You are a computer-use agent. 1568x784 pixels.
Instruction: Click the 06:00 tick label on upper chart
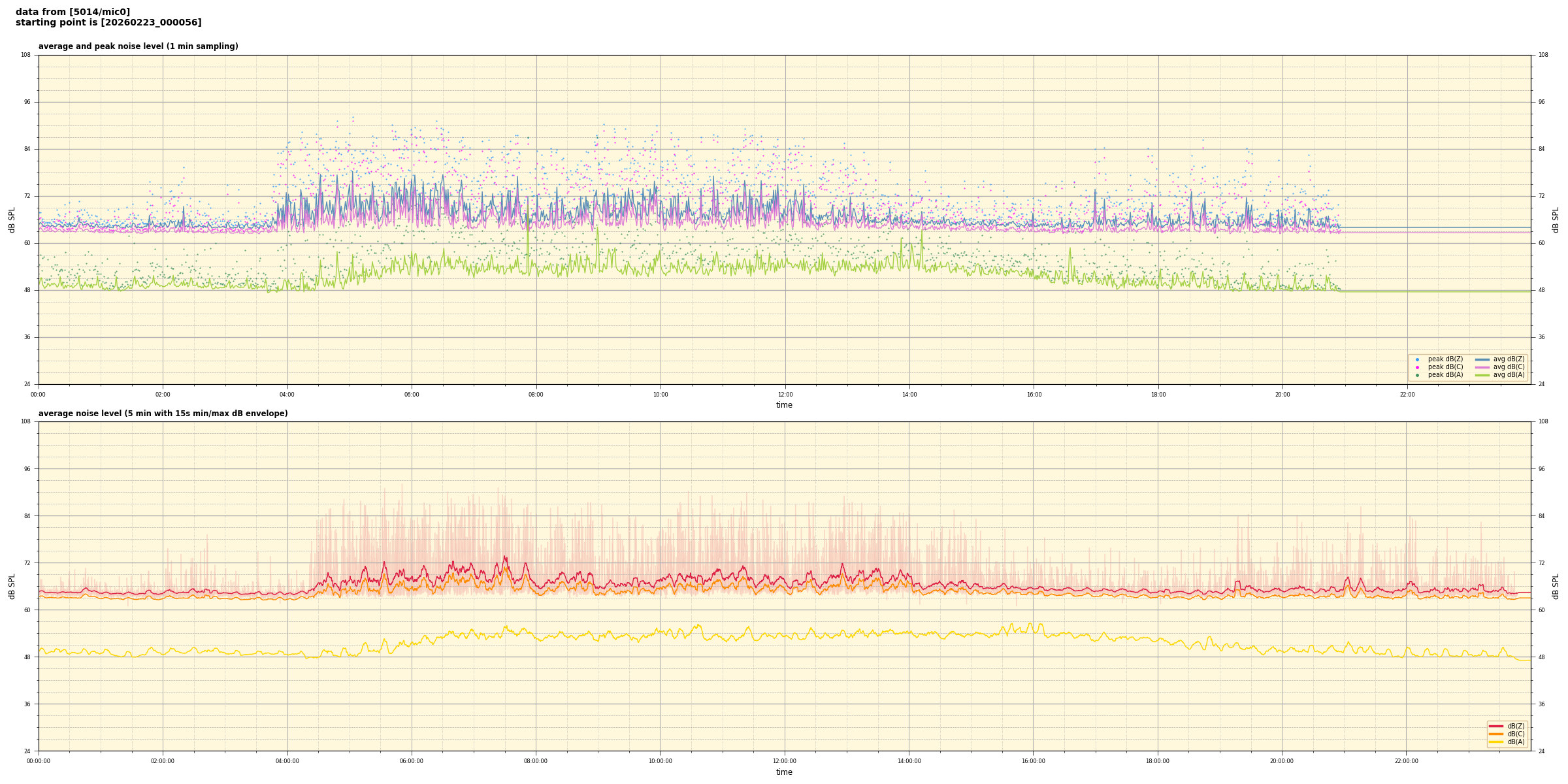click(412, 395)
